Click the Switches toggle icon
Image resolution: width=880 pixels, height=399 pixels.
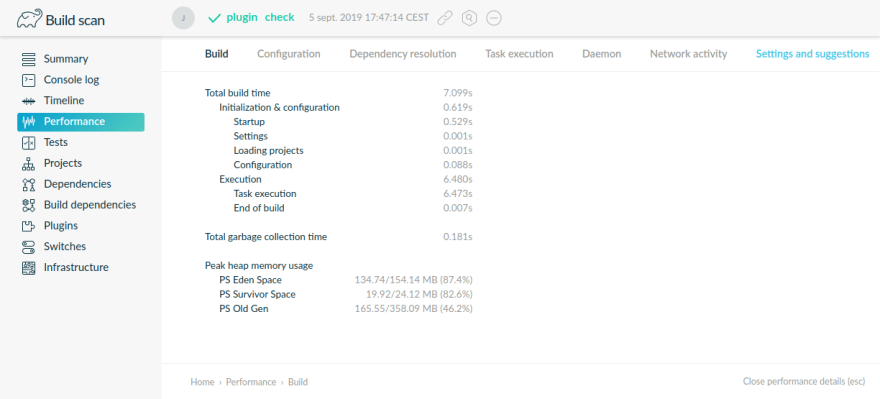28,246
